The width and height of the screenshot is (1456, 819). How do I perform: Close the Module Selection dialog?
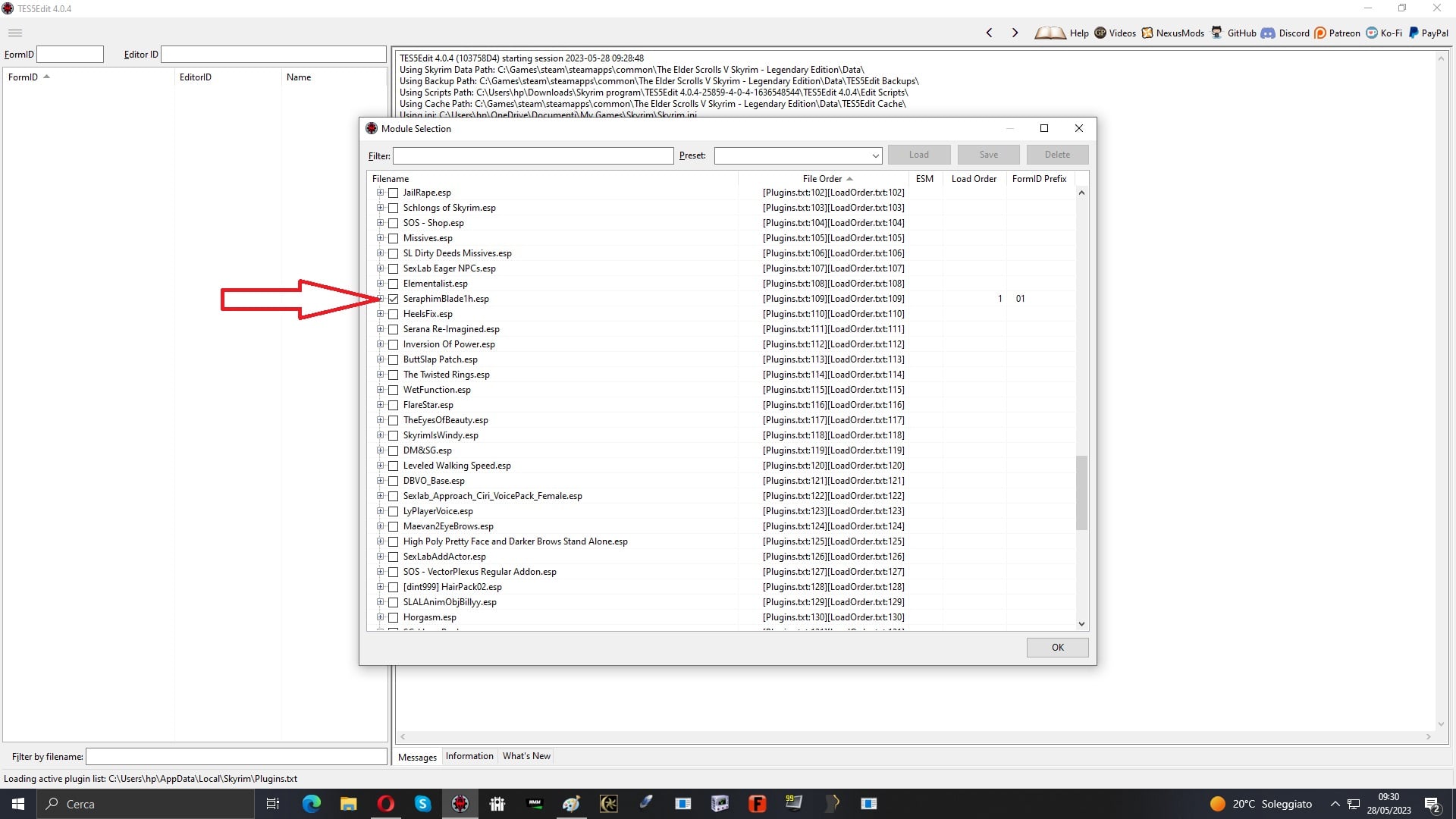(x=1079, y=128)
